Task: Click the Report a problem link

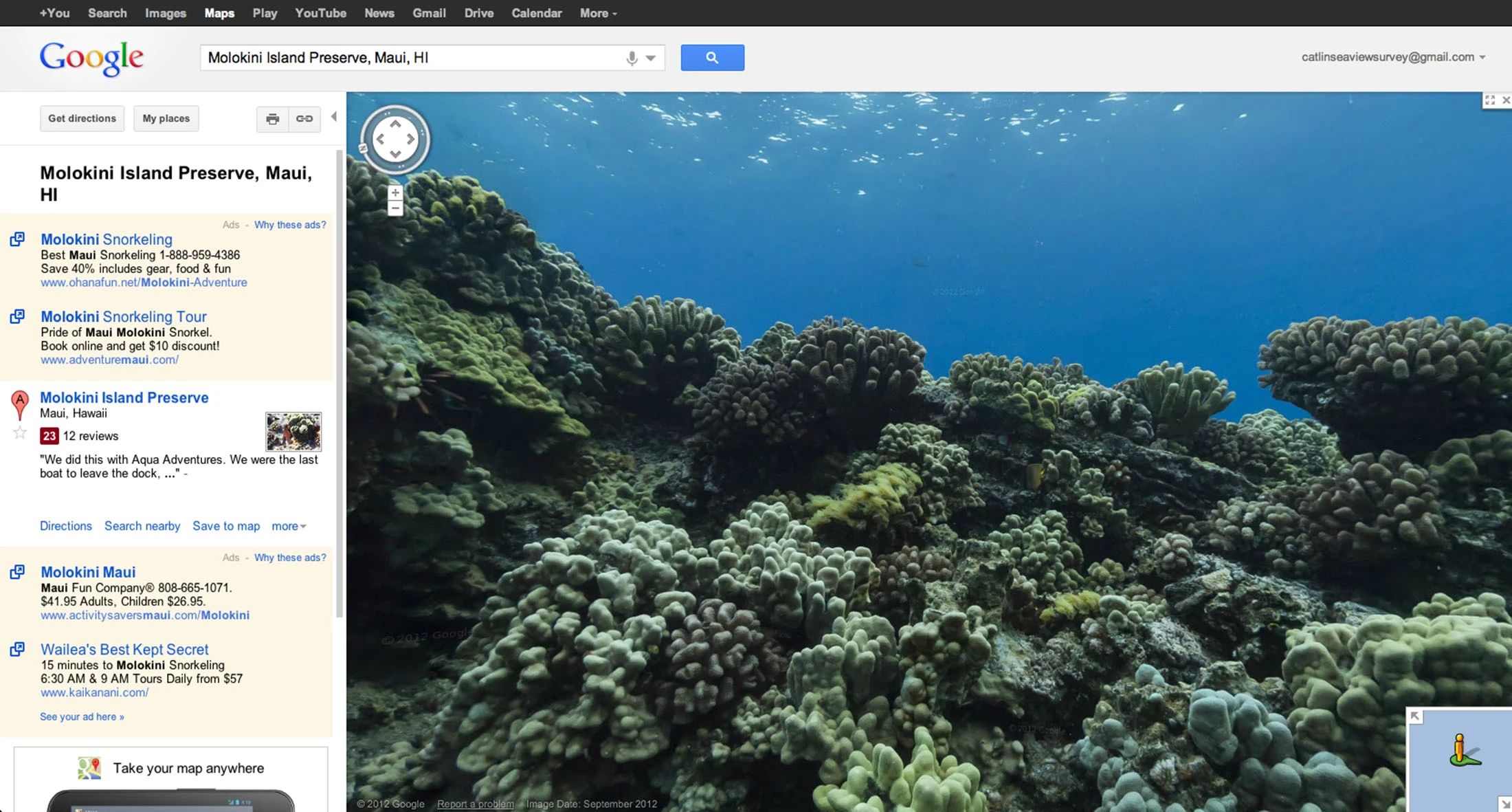Action: tap(476, 804)
